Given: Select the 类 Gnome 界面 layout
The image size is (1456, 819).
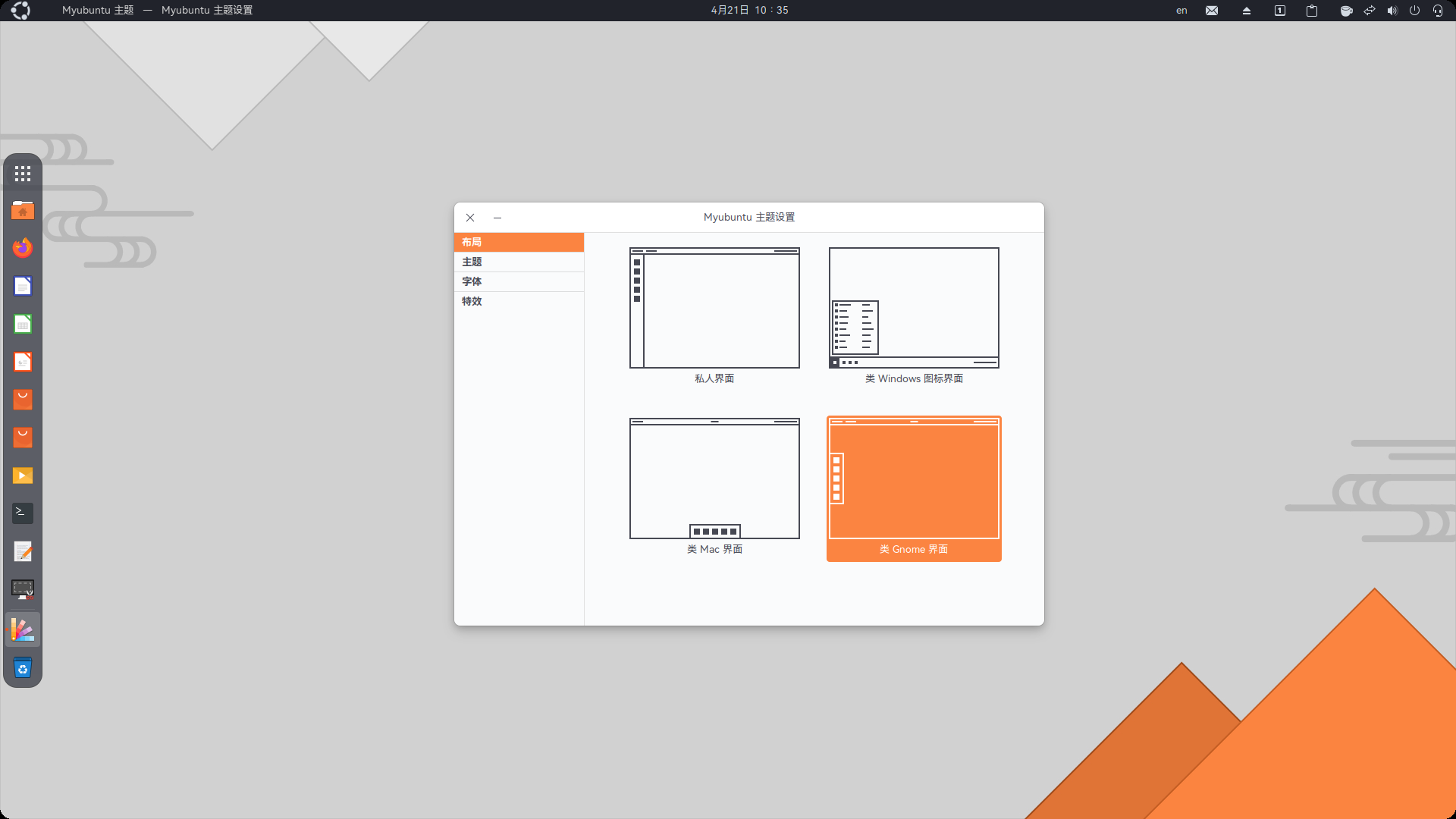Looking at the screenshot, I should [914, 488].
